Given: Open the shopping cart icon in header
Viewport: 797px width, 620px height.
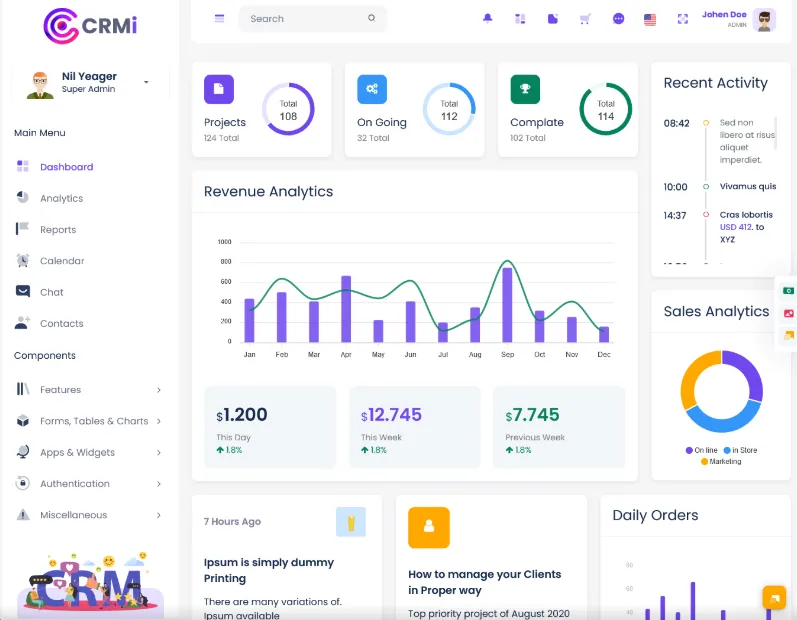Looking at the screenshot, I should click(585, 19).
